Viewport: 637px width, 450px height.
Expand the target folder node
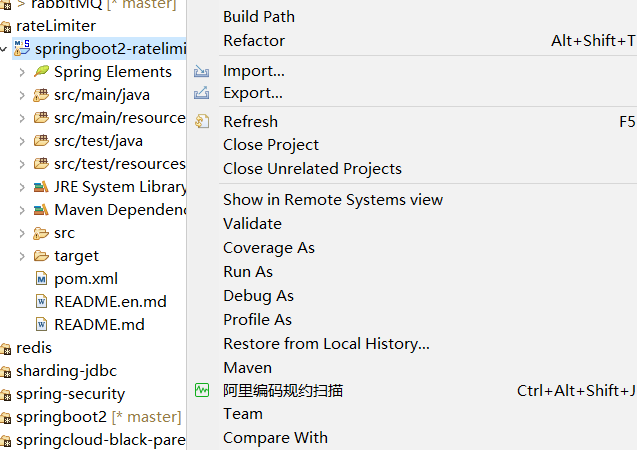tap(22, 256)
